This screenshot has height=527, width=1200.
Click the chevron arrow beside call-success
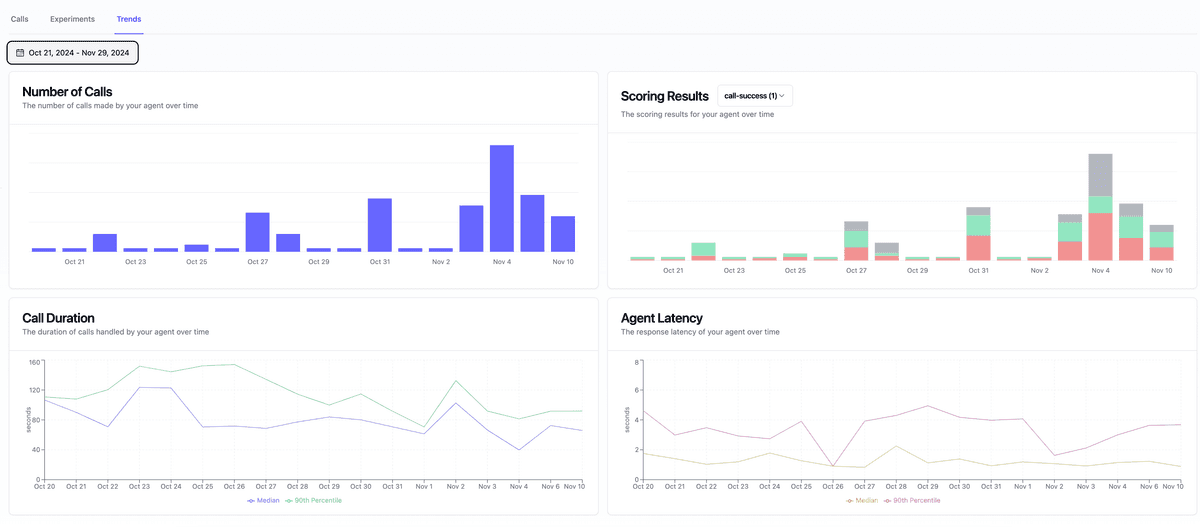point(781,96)
